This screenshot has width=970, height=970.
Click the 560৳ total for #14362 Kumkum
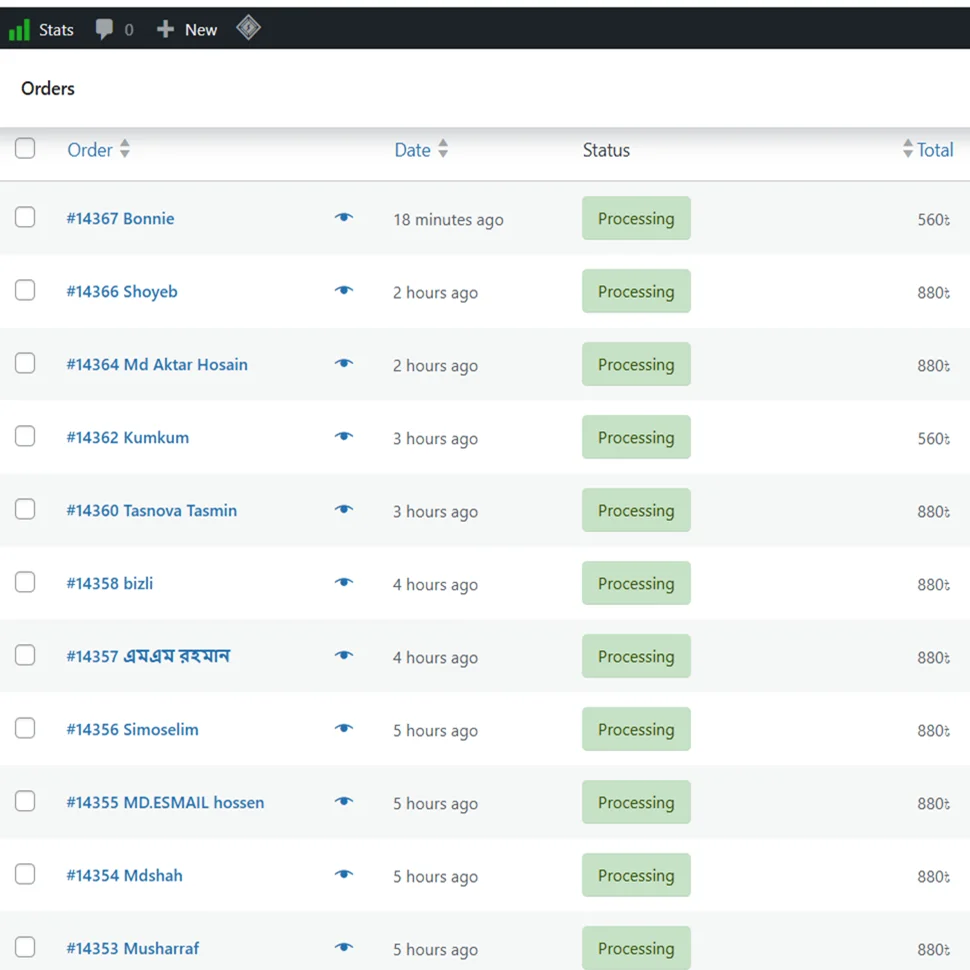point(934,439)
